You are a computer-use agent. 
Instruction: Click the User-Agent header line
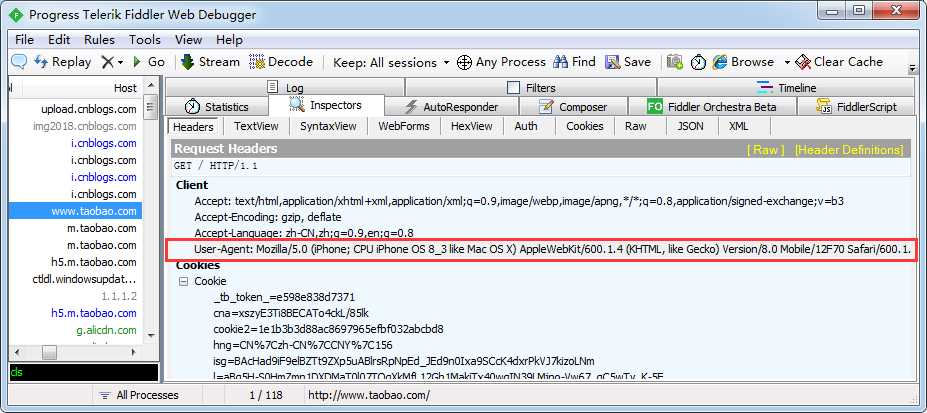tap(552, 250)
